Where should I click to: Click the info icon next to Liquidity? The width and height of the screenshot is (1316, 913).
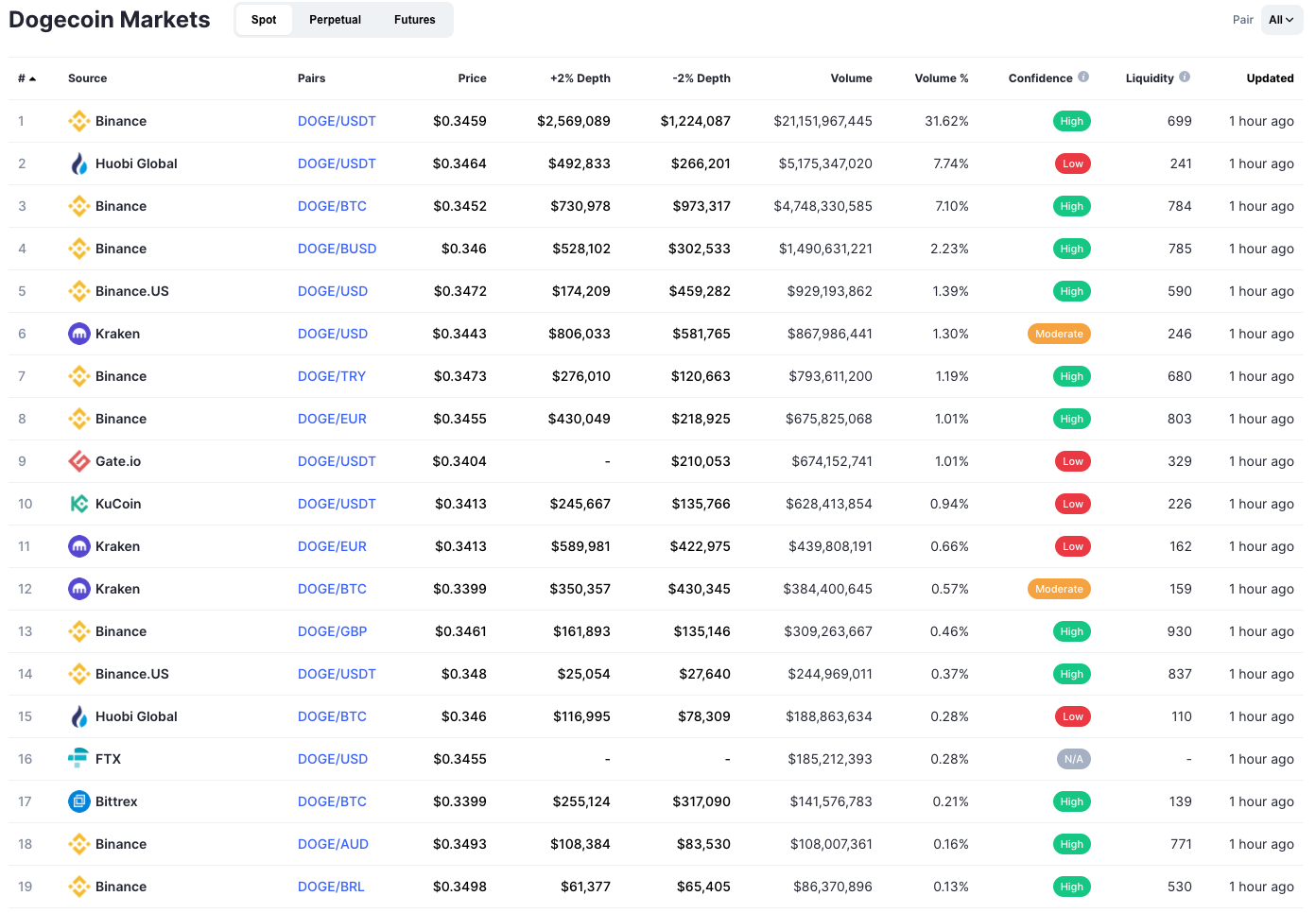[1185, 78]
